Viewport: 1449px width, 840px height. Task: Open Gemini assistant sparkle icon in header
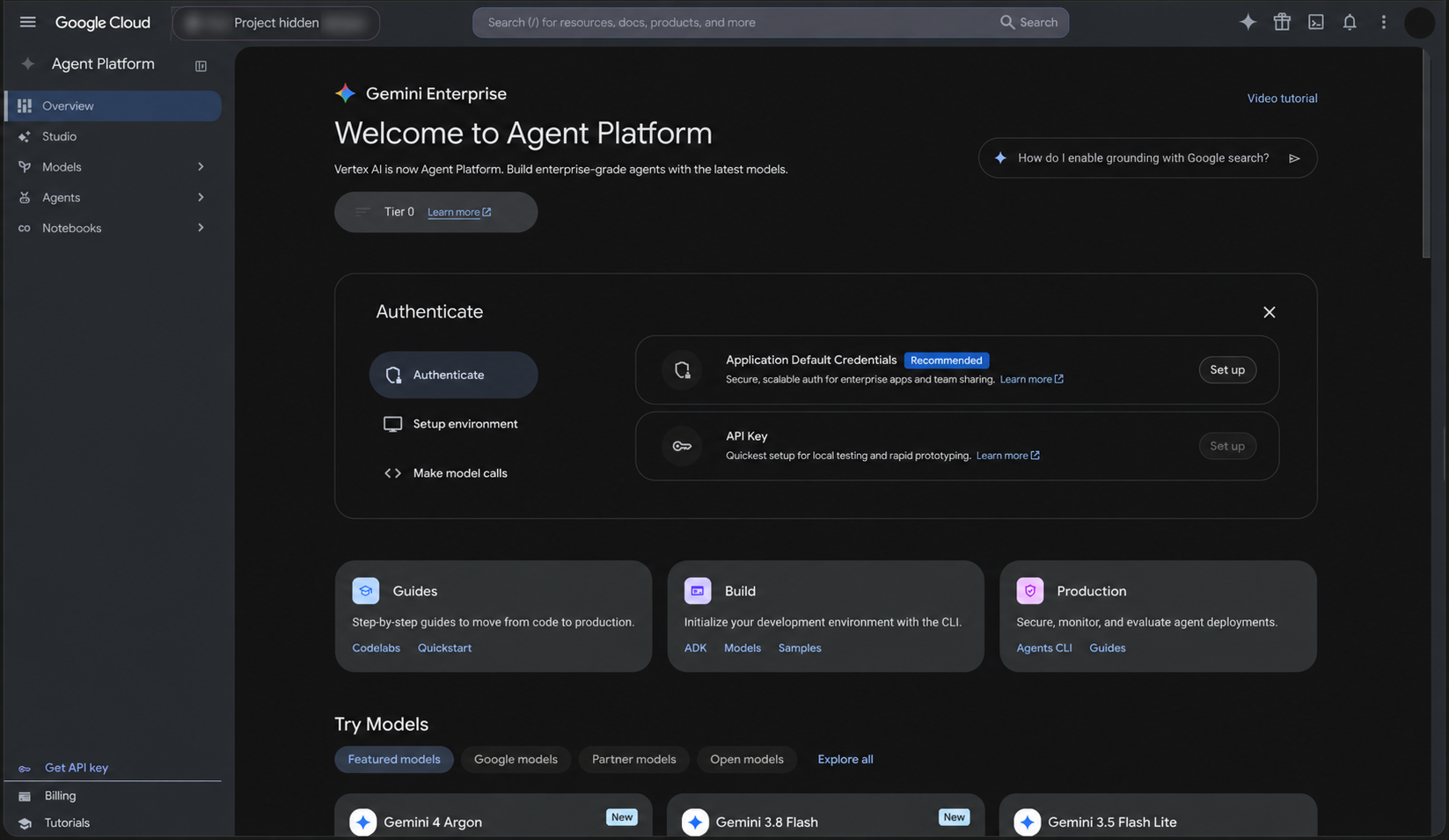point(1248,22)
